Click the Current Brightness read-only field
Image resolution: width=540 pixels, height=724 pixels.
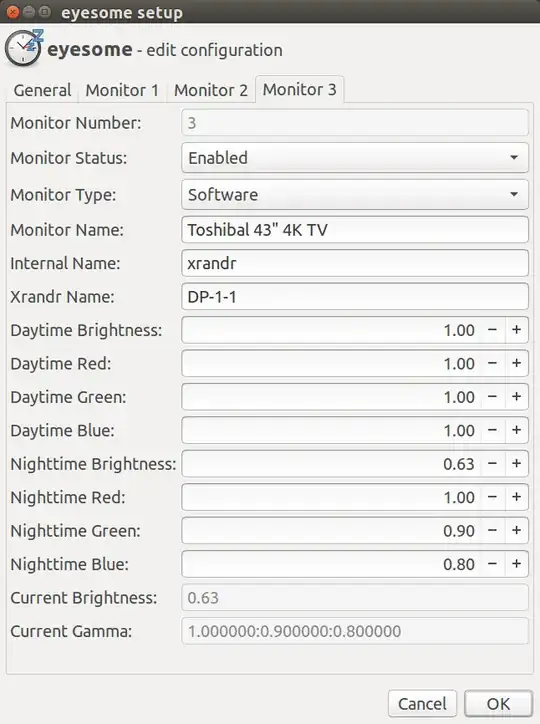(x=355, y=597)
